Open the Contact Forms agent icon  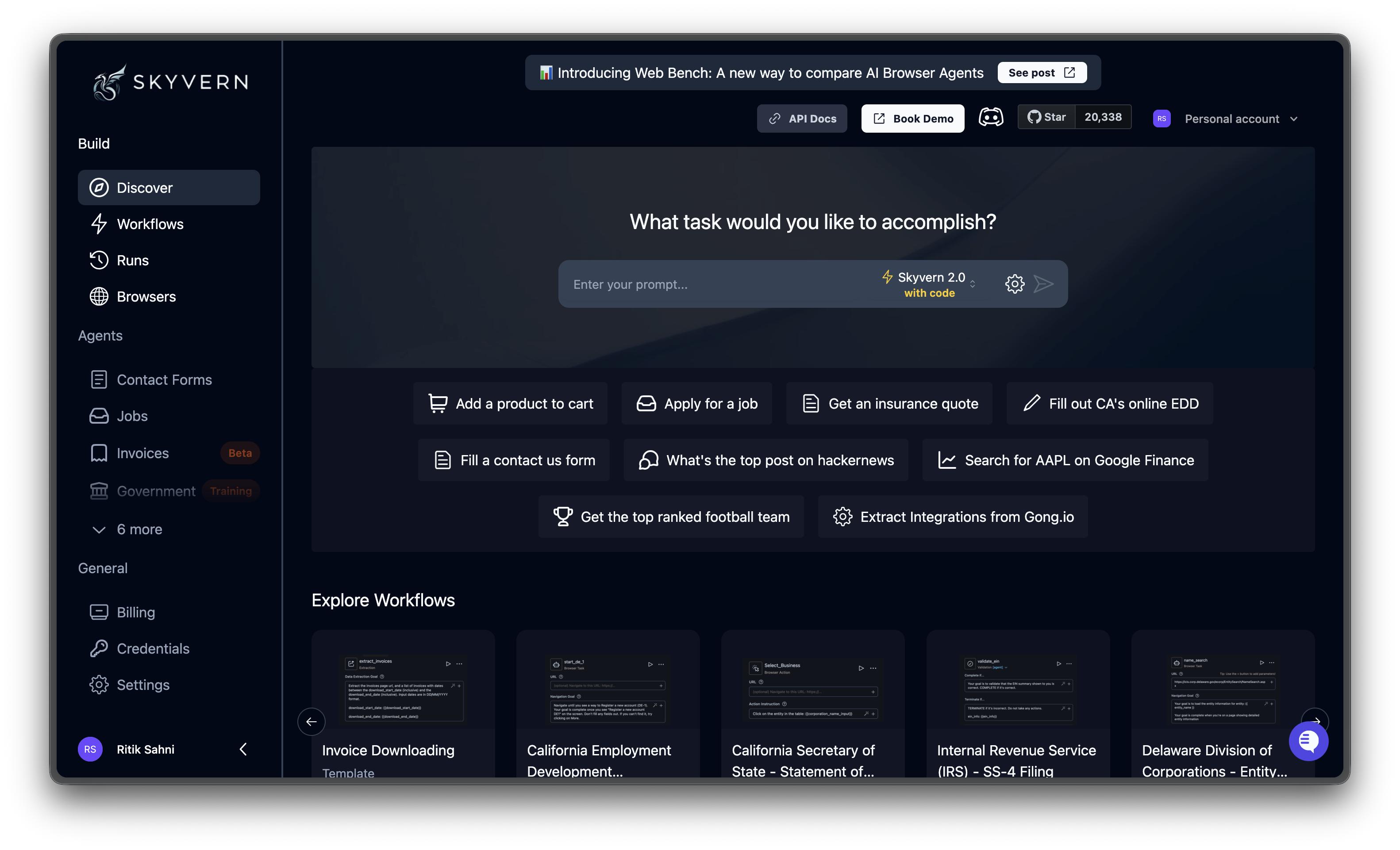coord(100,379)
